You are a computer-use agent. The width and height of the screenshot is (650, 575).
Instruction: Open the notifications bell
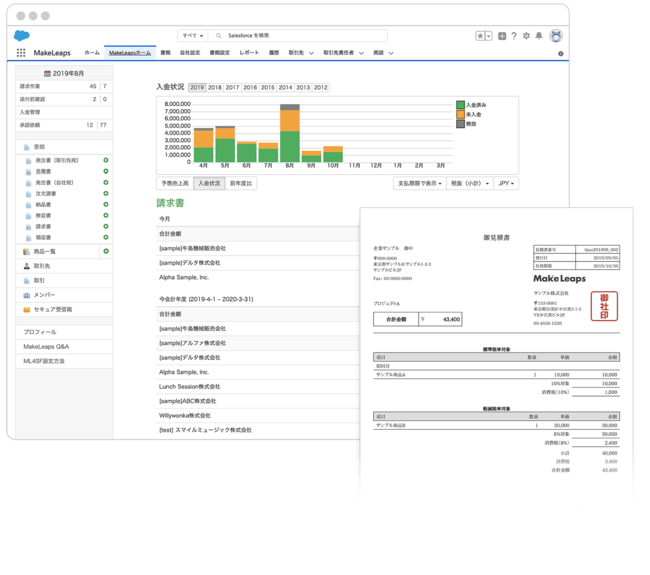(539, 36)
